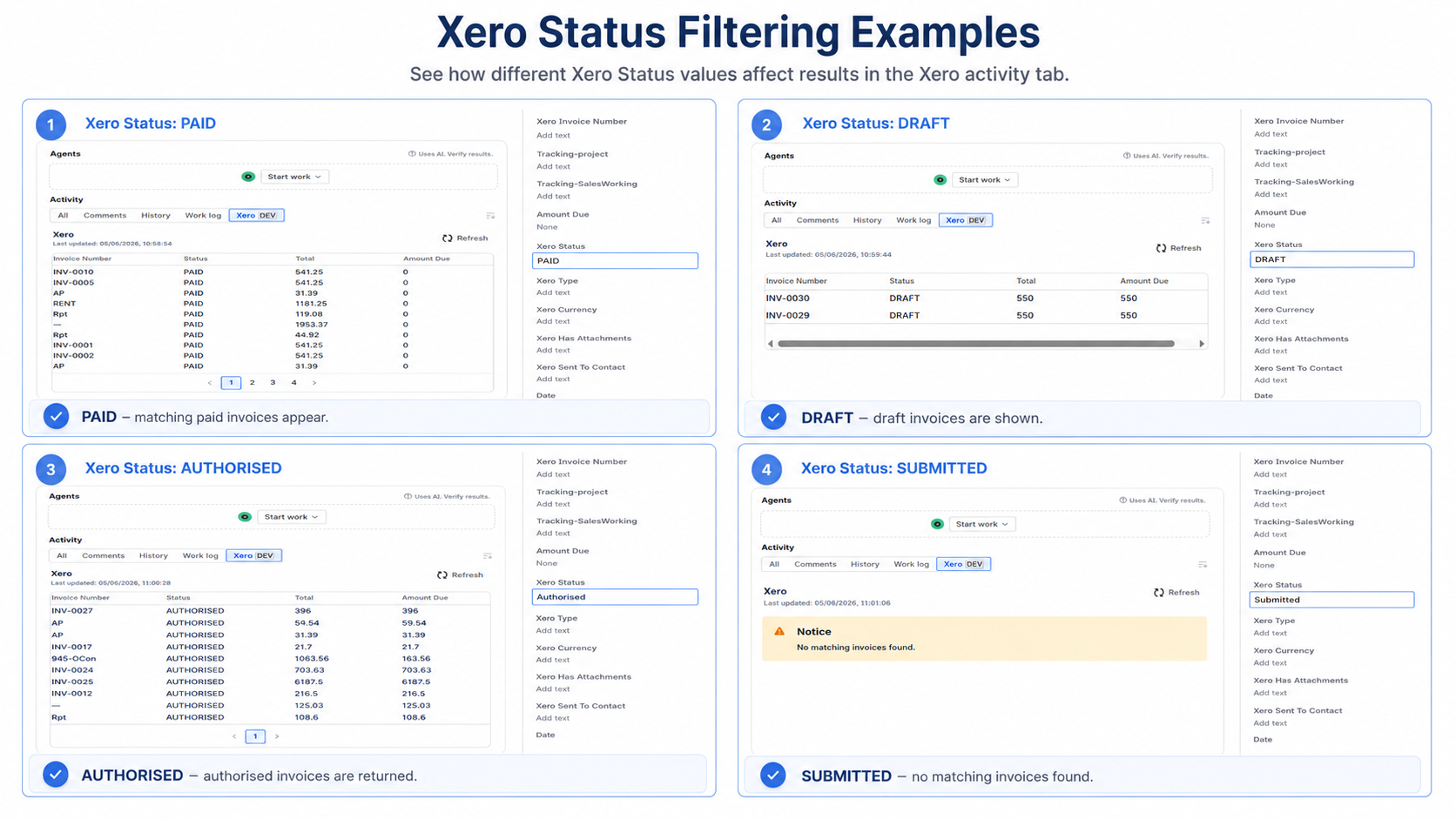The width and height of the screenshot is (1456, 819).
Task: Select the All tab in the SUBMITTED panel
Action: point(774,565)
